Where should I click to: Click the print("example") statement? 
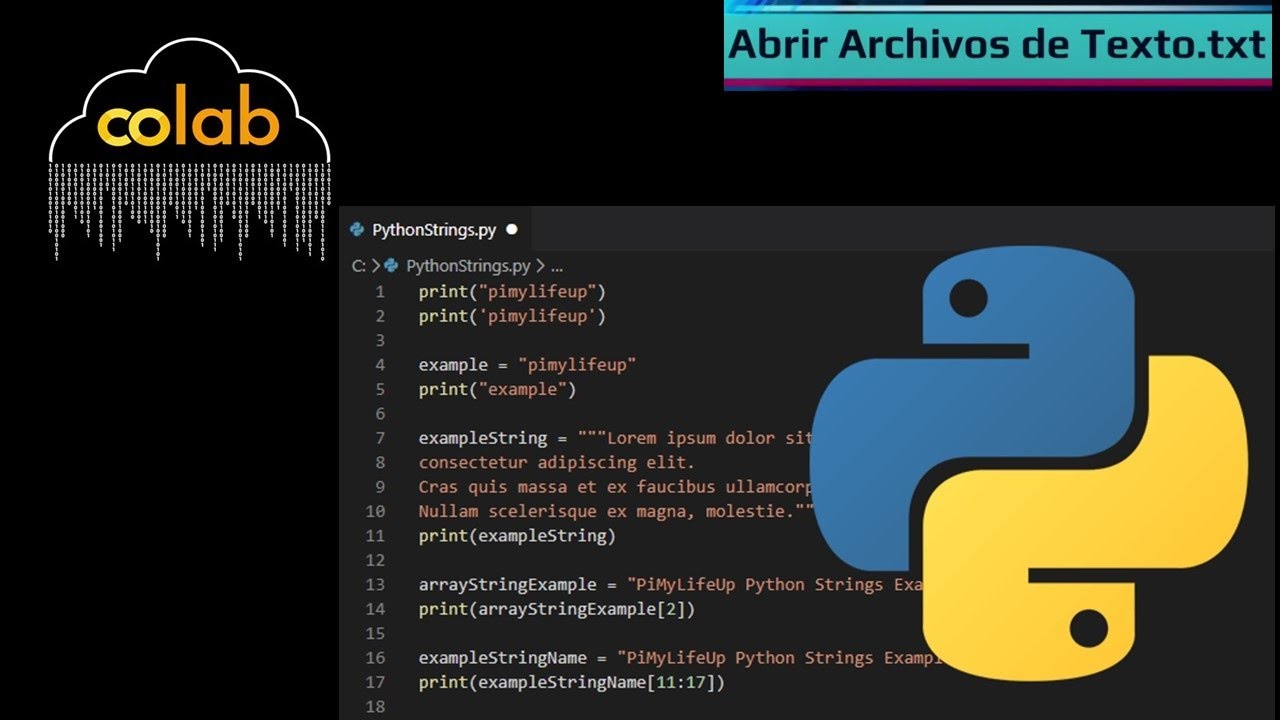(497, 389)
